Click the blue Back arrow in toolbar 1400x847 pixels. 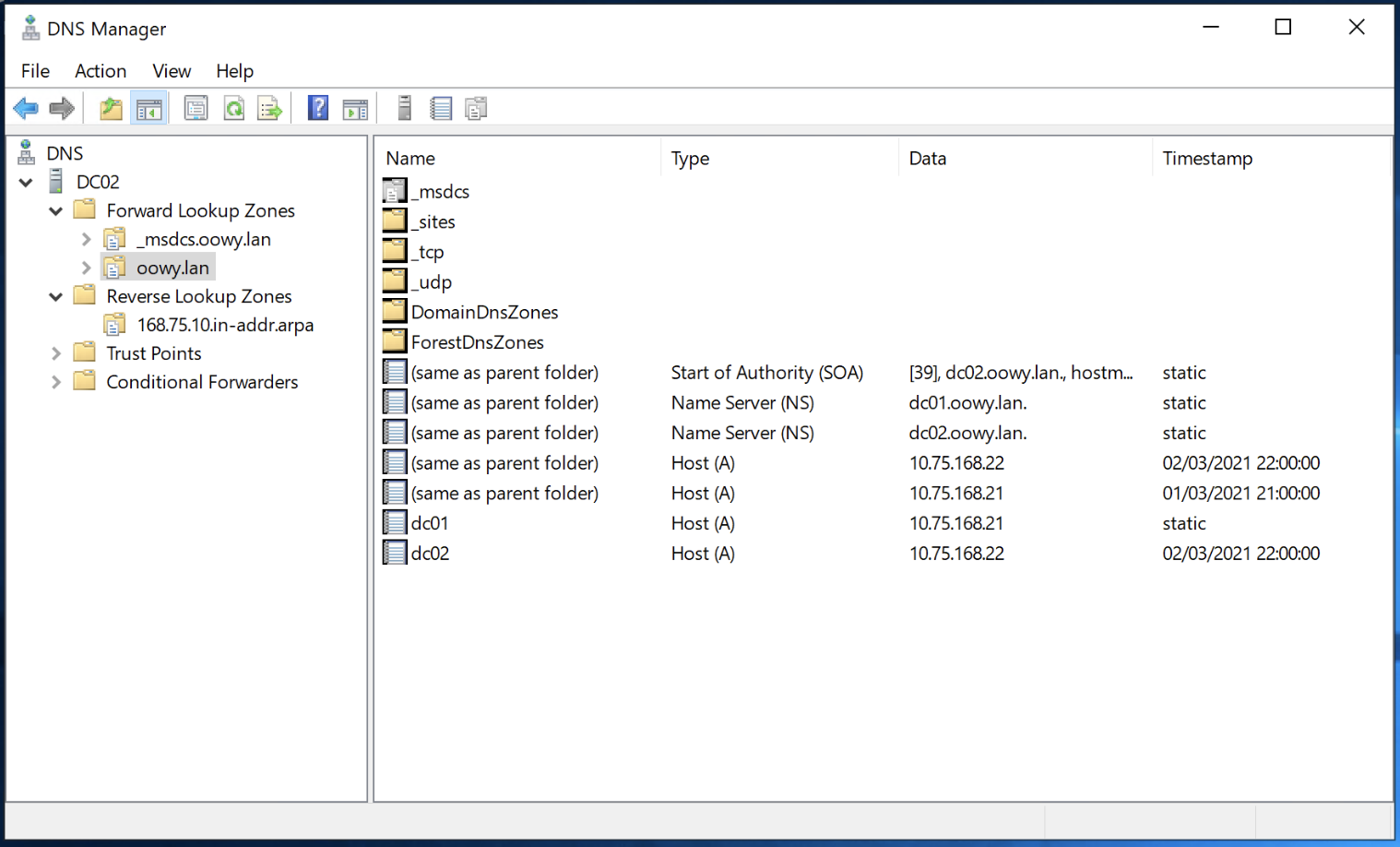tap(26, 109)
